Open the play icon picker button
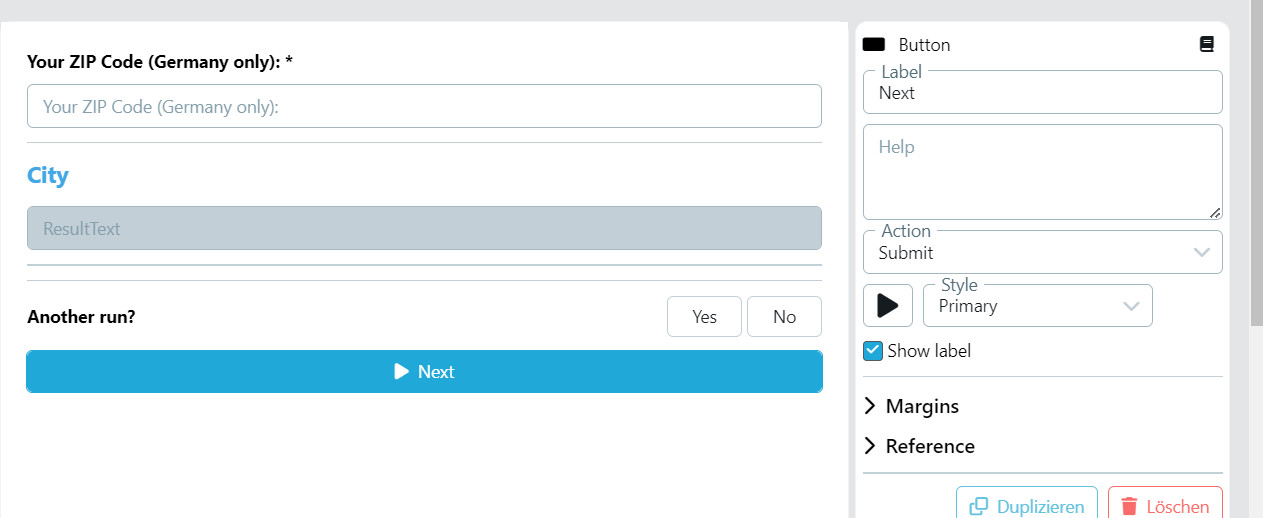 pos(888,306)
